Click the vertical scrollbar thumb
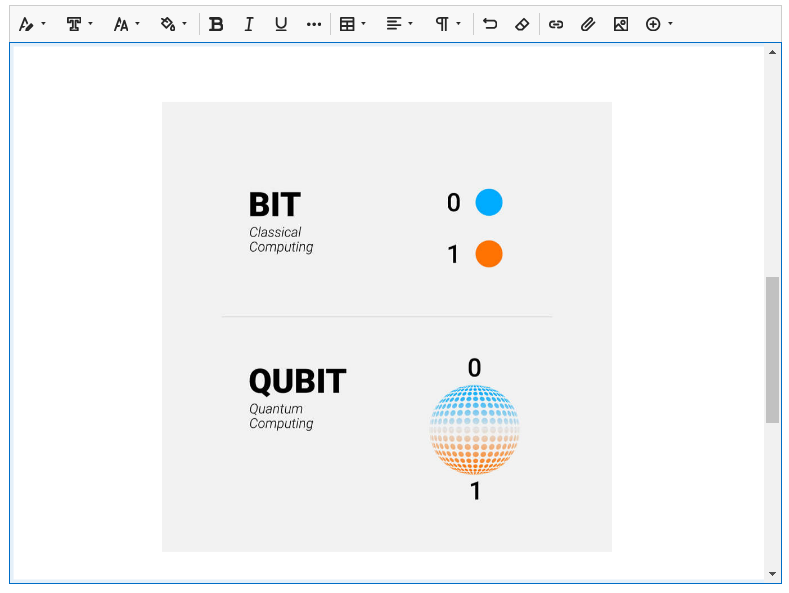Viewport: 789px width, 593px height. [772, 349]
